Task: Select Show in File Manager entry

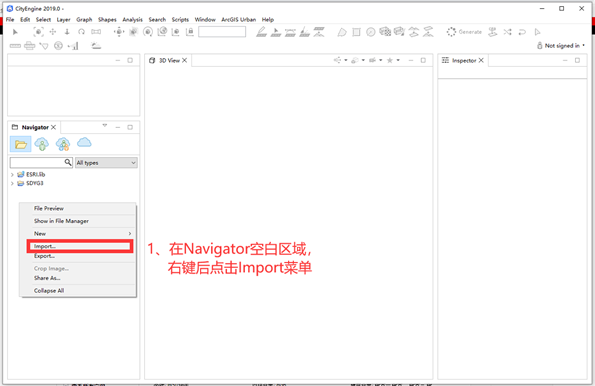Action: tap(61, 221)
